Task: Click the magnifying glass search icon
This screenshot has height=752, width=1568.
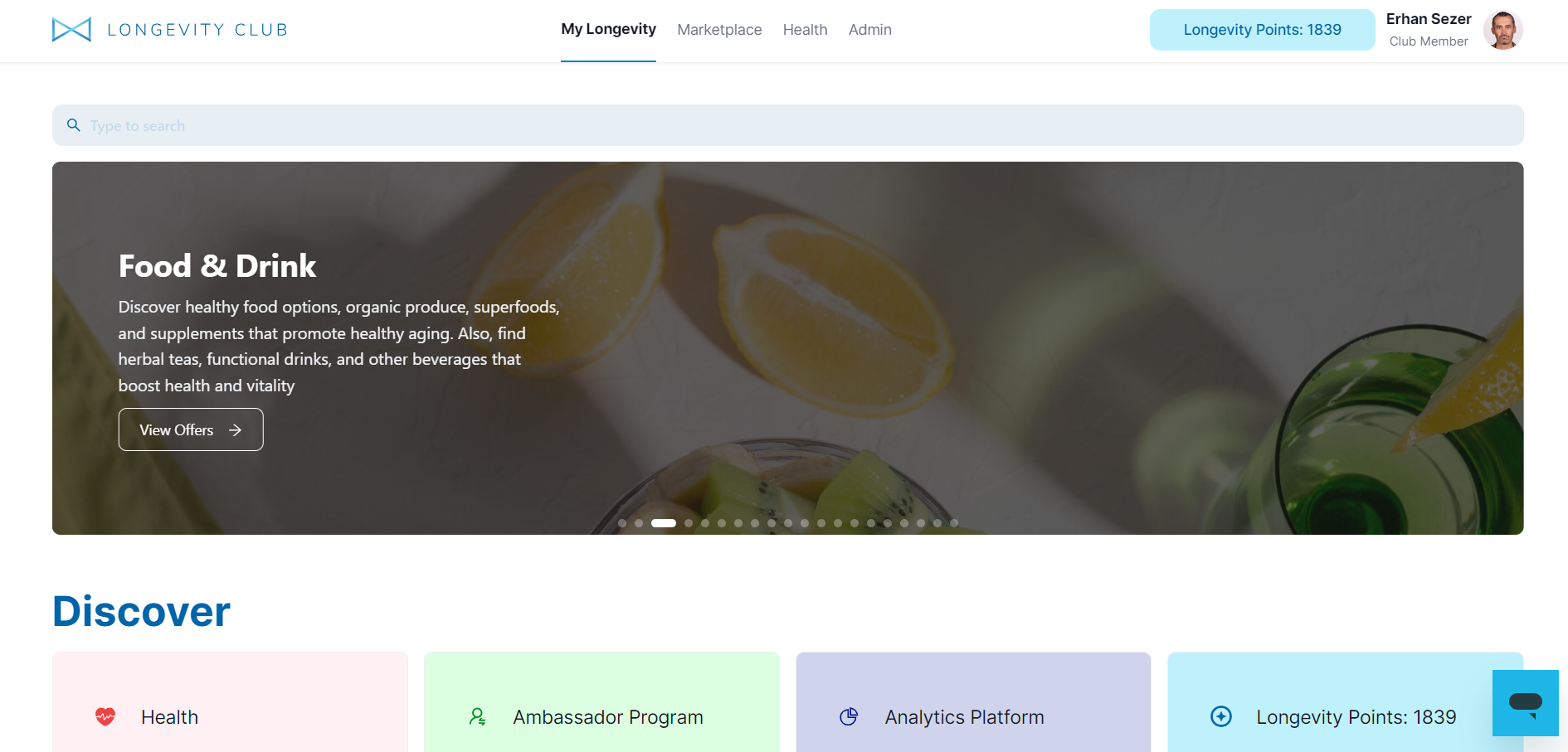Action: [x=74, y=125]
